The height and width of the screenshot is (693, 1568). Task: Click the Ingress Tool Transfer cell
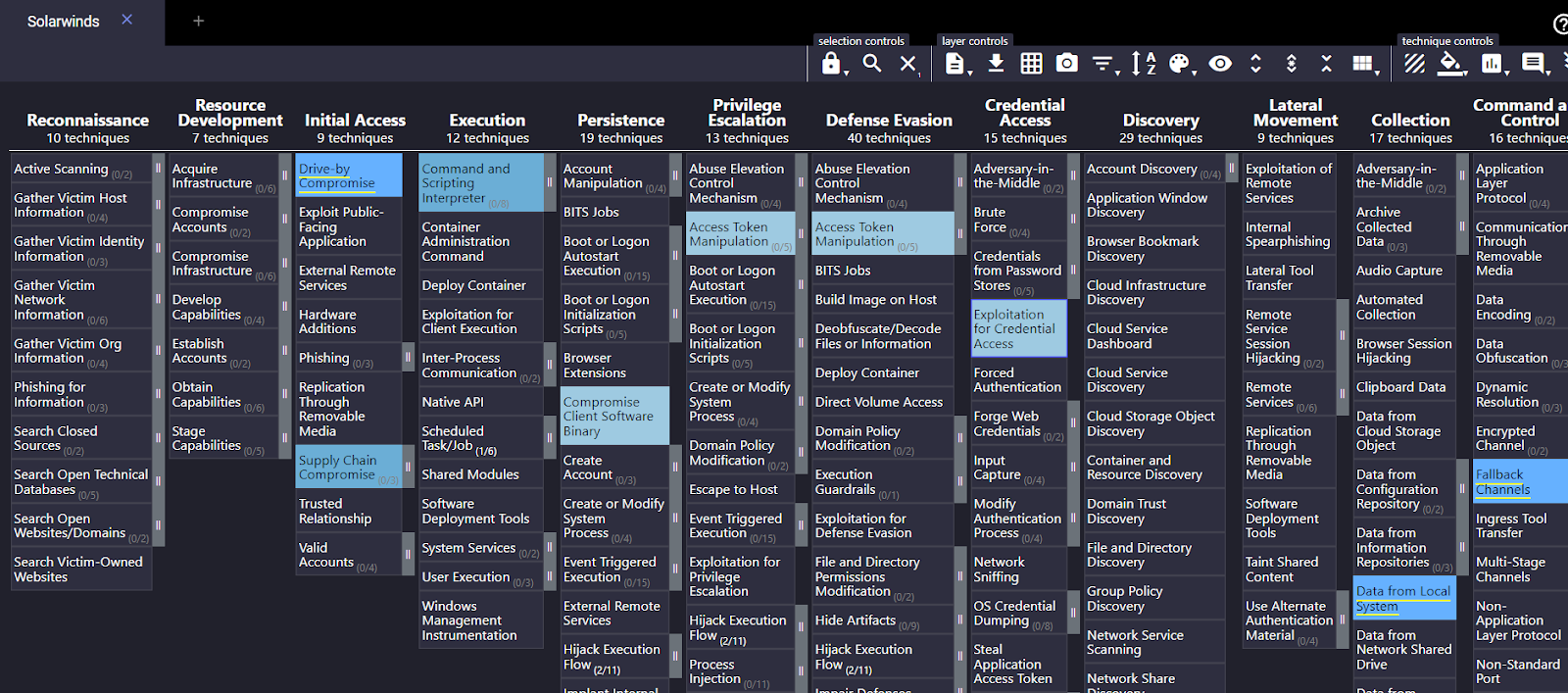point(1520,525)
